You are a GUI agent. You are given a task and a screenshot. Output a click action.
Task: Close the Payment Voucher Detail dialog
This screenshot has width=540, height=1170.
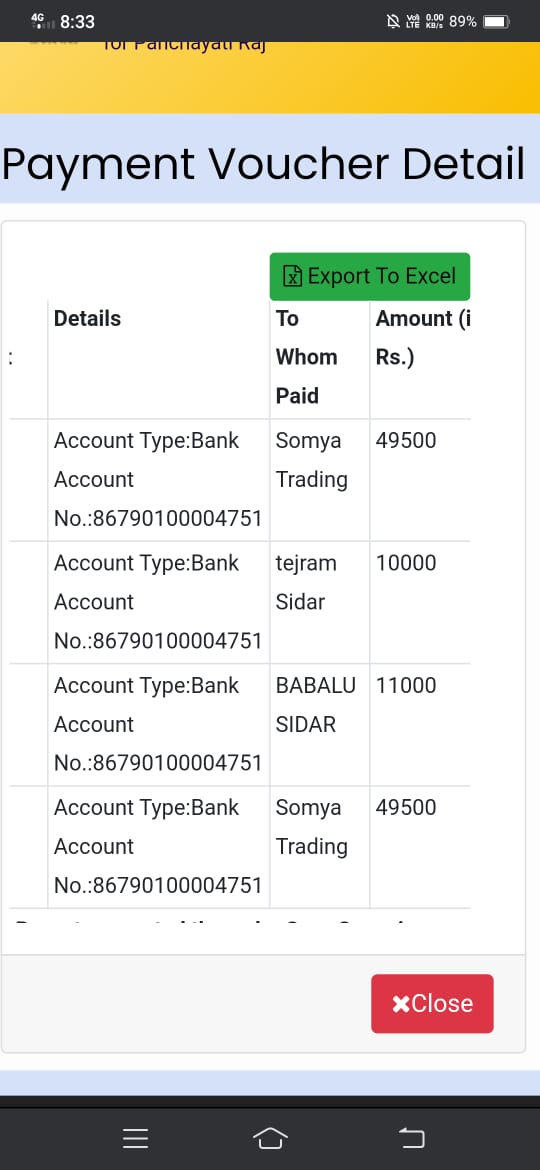coord(432,1003)
